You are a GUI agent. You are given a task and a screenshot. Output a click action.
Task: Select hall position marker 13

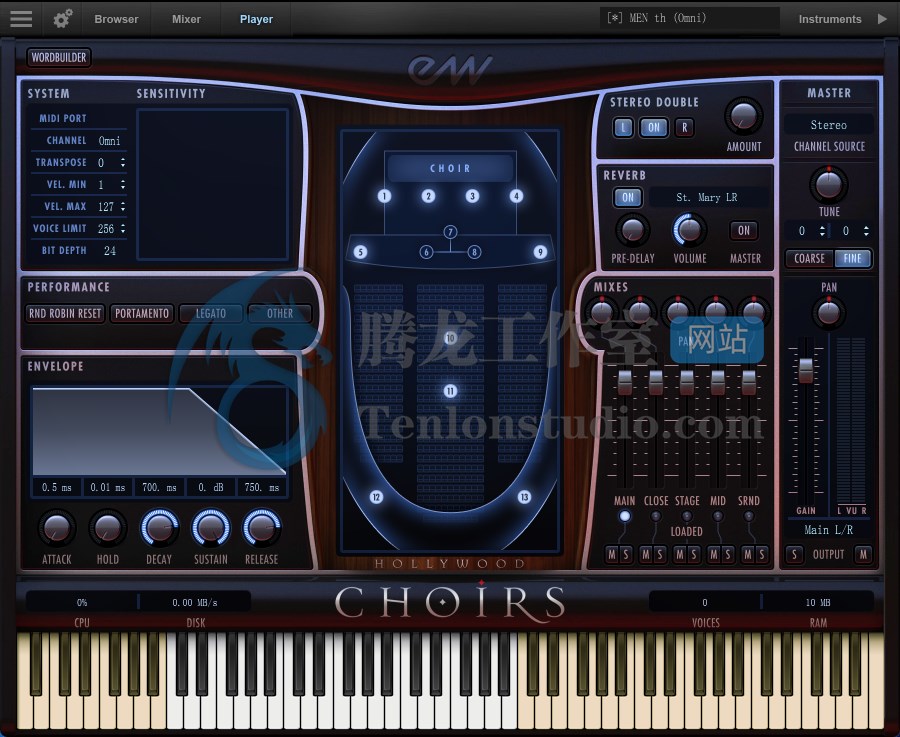point(524,497)
